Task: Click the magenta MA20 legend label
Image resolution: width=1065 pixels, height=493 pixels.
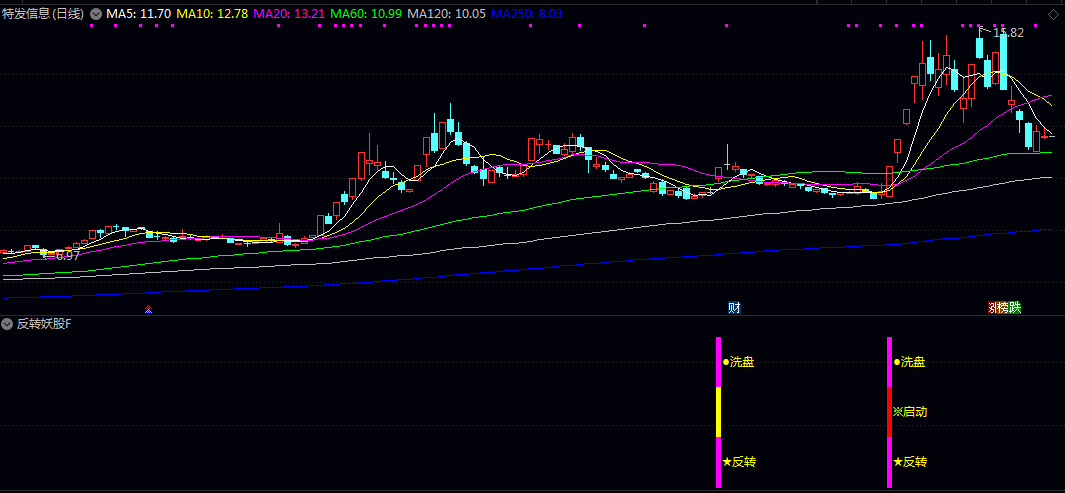Action: pos(290,14)
